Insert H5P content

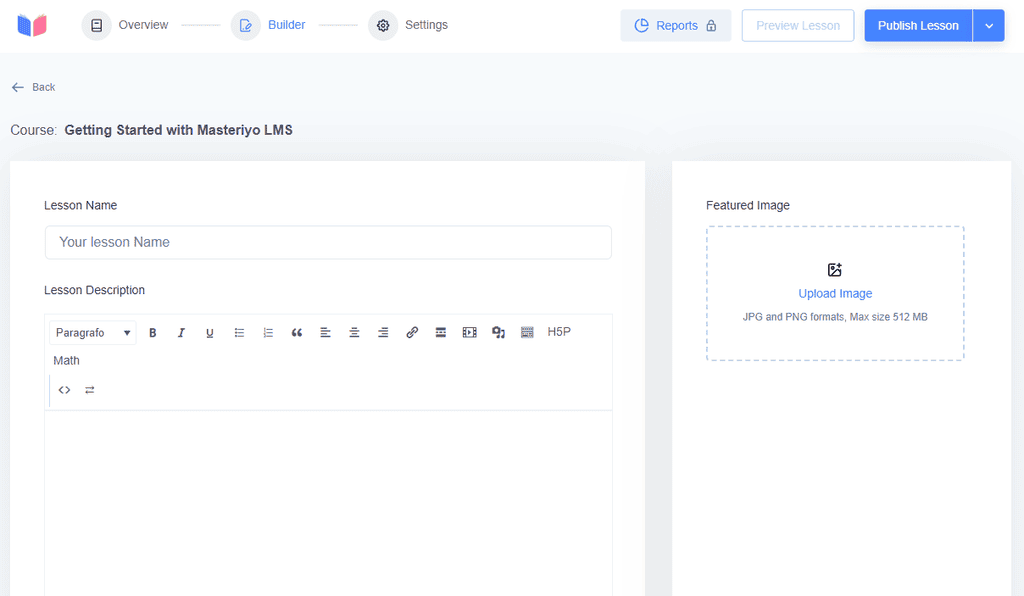(559, 332)
